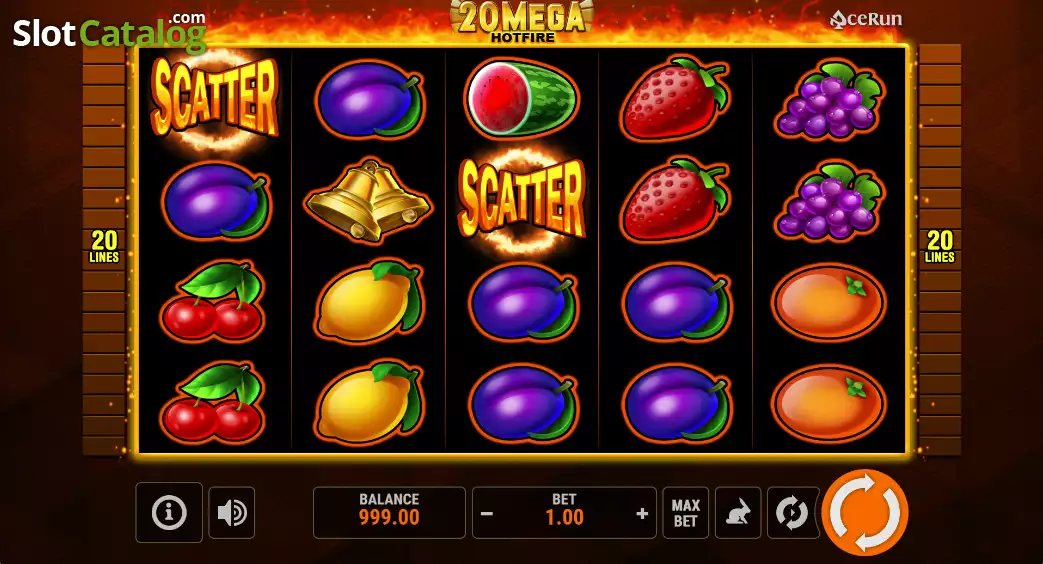This screenshot has width=1043, height=564.
Task: Open the info paytable button
Action: point(169,512)
